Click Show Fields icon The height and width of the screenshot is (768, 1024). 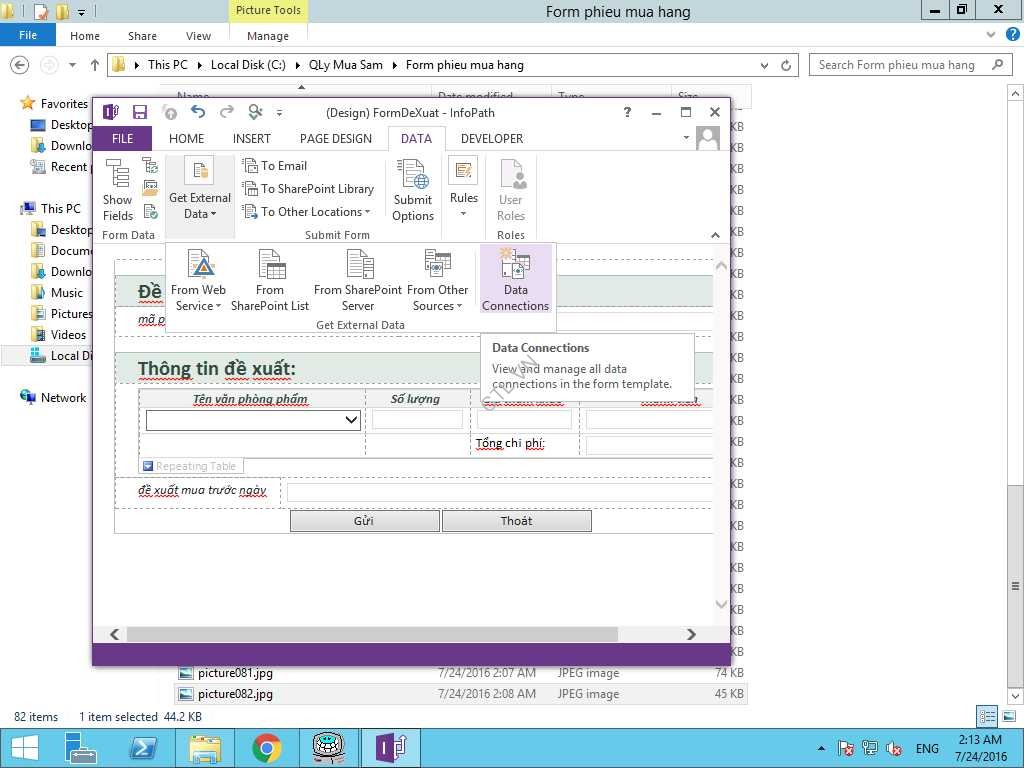click(118, 190)
